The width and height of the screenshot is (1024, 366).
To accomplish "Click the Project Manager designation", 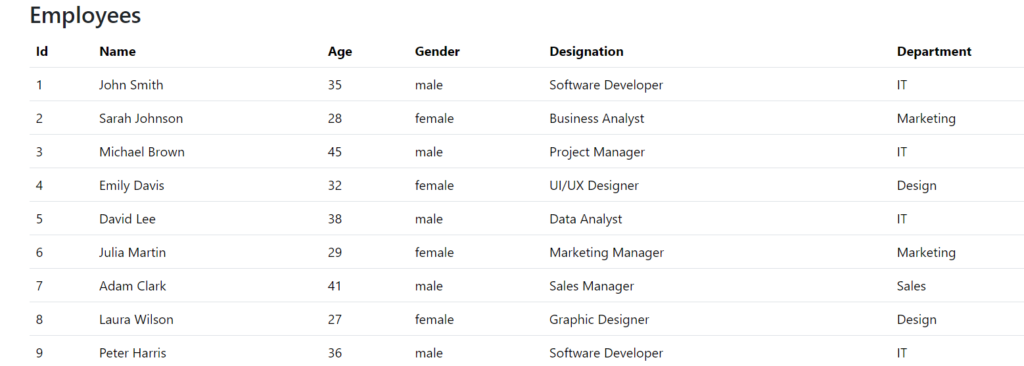I will click(x=597, y=152).
